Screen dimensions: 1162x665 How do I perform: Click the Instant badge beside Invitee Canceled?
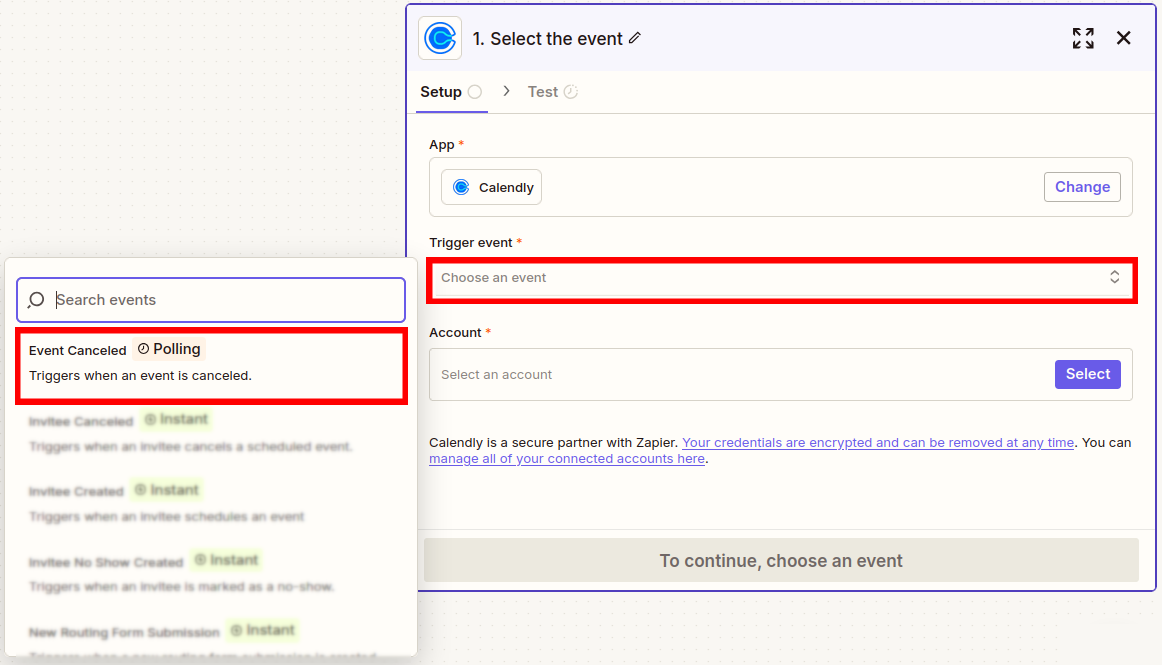[x=176, y=420]
